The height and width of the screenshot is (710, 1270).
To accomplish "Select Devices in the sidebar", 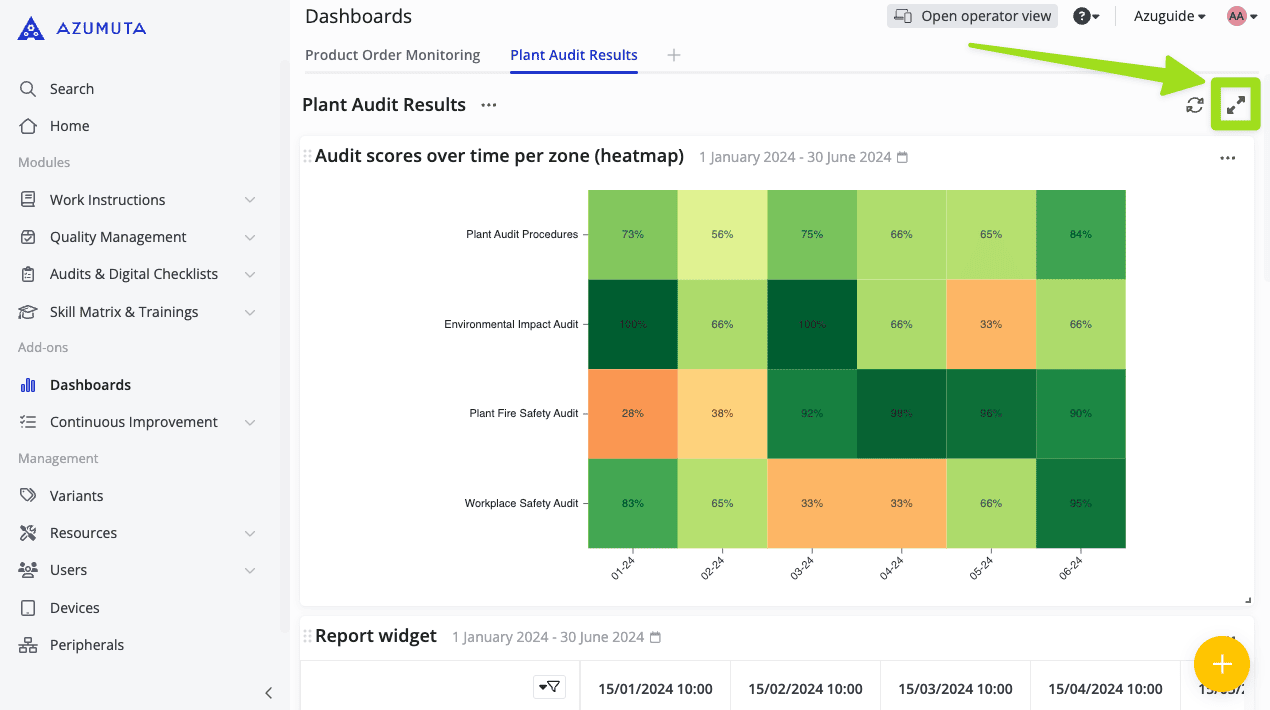I will click(x=74, y=608).
